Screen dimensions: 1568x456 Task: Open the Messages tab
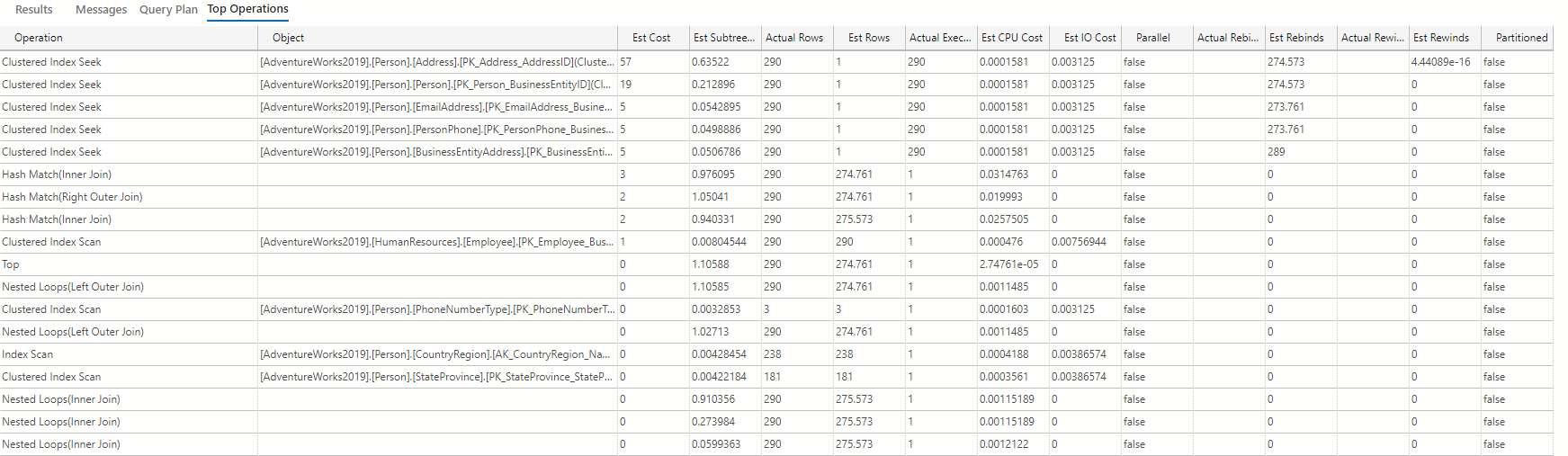pyautogui.click(x=101, y=10)
